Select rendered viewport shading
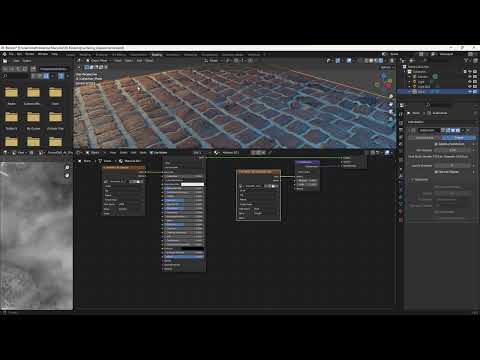 [x=381, y=61]
